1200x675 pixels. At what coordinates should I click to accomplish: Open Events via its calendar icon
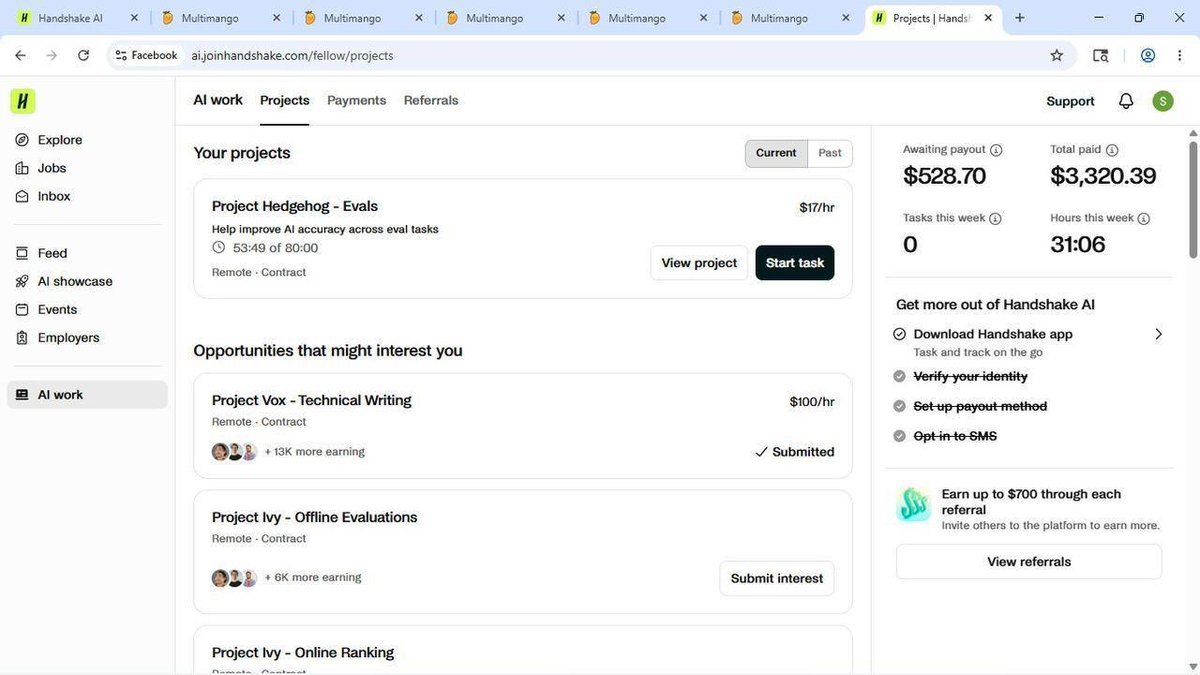(x=22, y=309)
